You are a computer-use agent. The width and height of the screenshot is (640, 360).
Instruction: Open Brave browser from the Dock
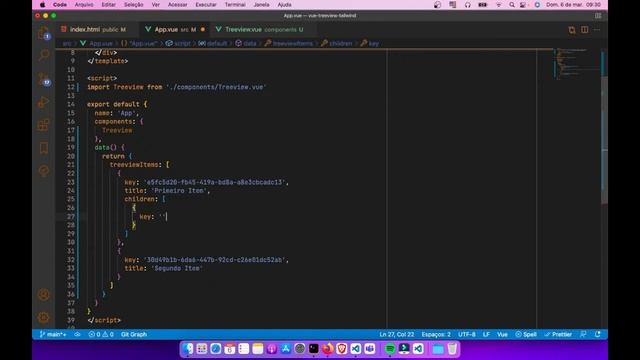[342, 349]
